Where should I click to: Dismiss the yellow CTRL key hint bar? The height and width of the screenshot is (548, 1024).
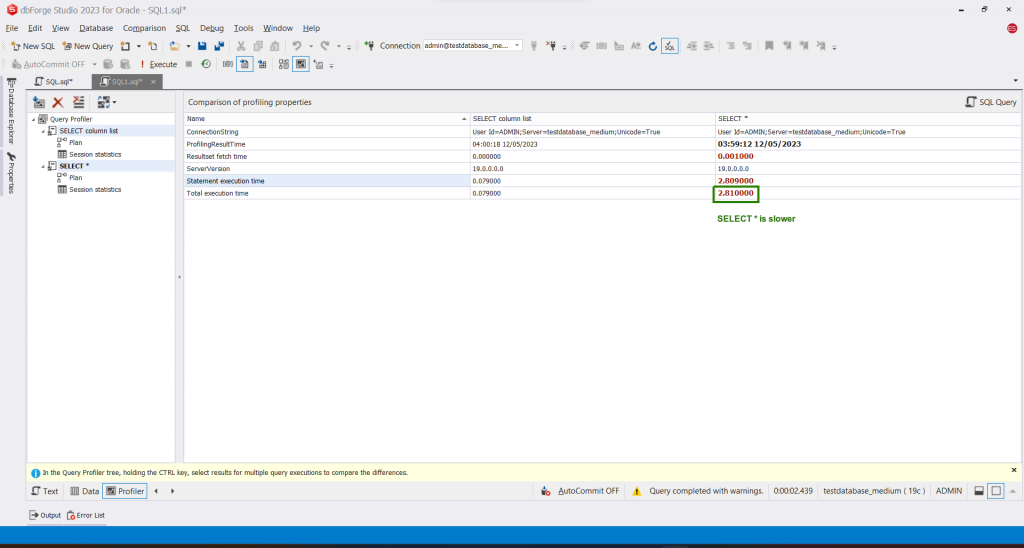pos(1014,470)
